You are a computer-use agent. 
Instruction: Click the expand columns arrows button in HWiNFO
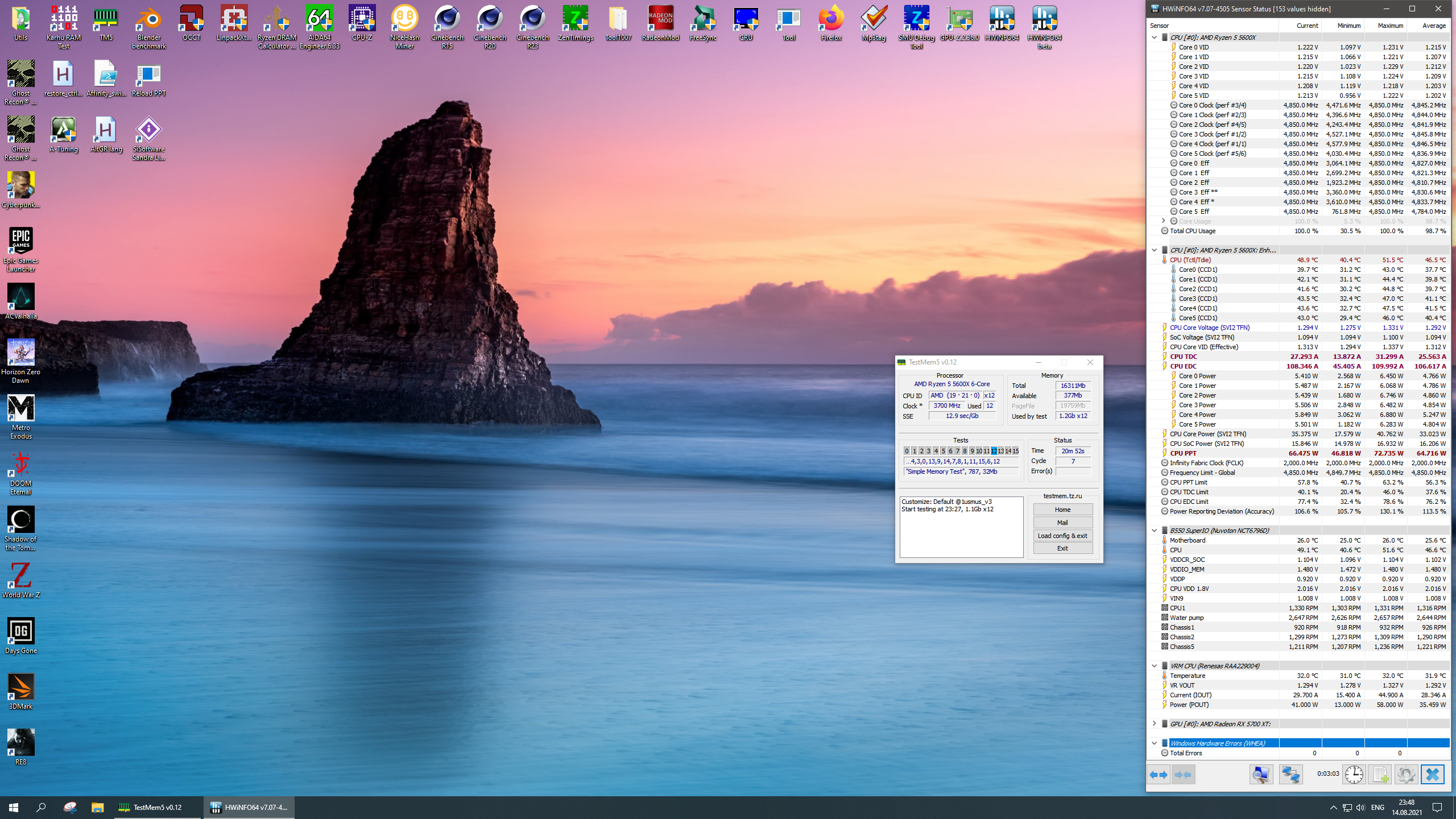point(1158,775)
